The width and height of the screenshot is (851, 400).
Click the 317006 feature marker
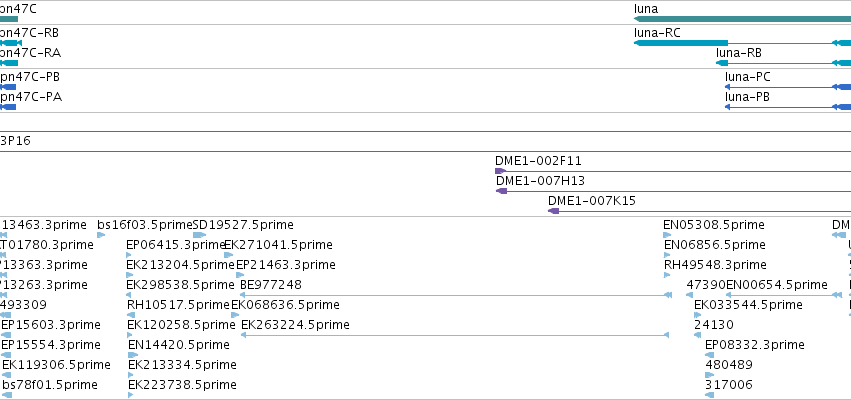(x=710, y=395)
